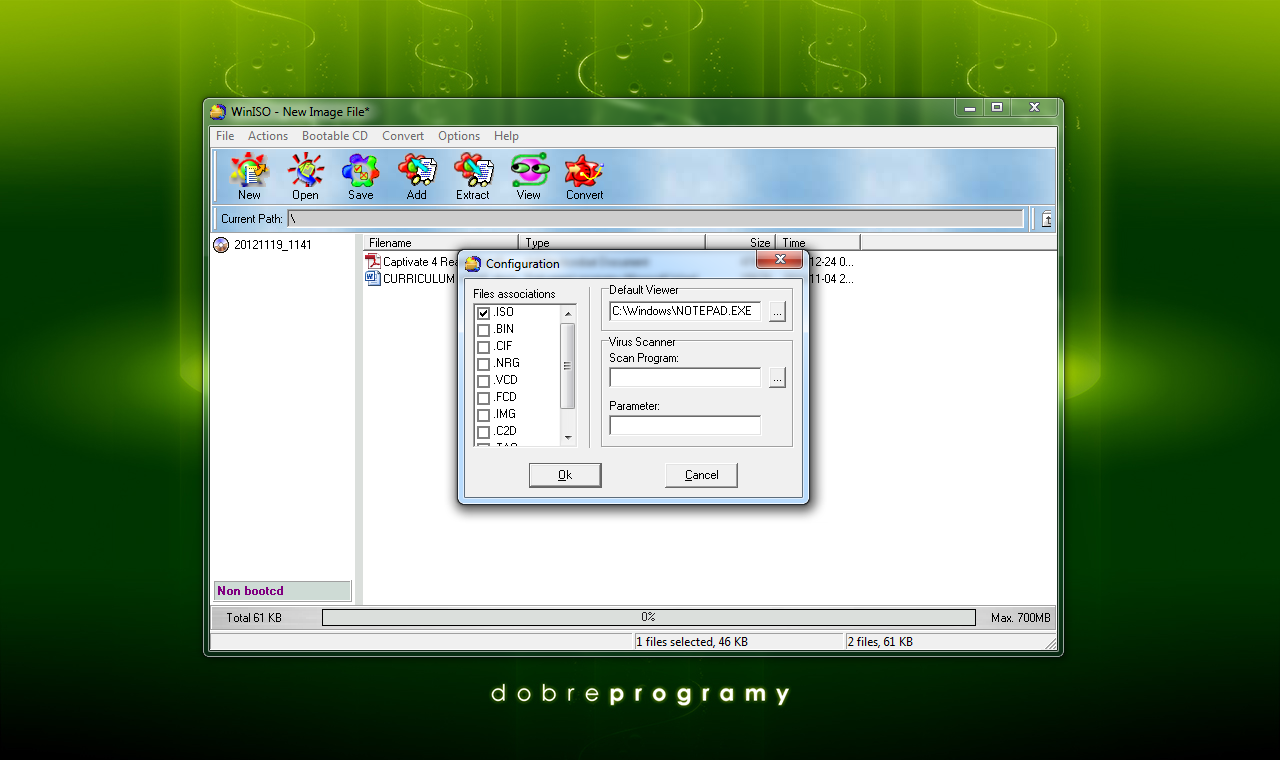Screen dimensions: 1280x760
Task: Open the Bootable CD menu
Action: [334, 136]
